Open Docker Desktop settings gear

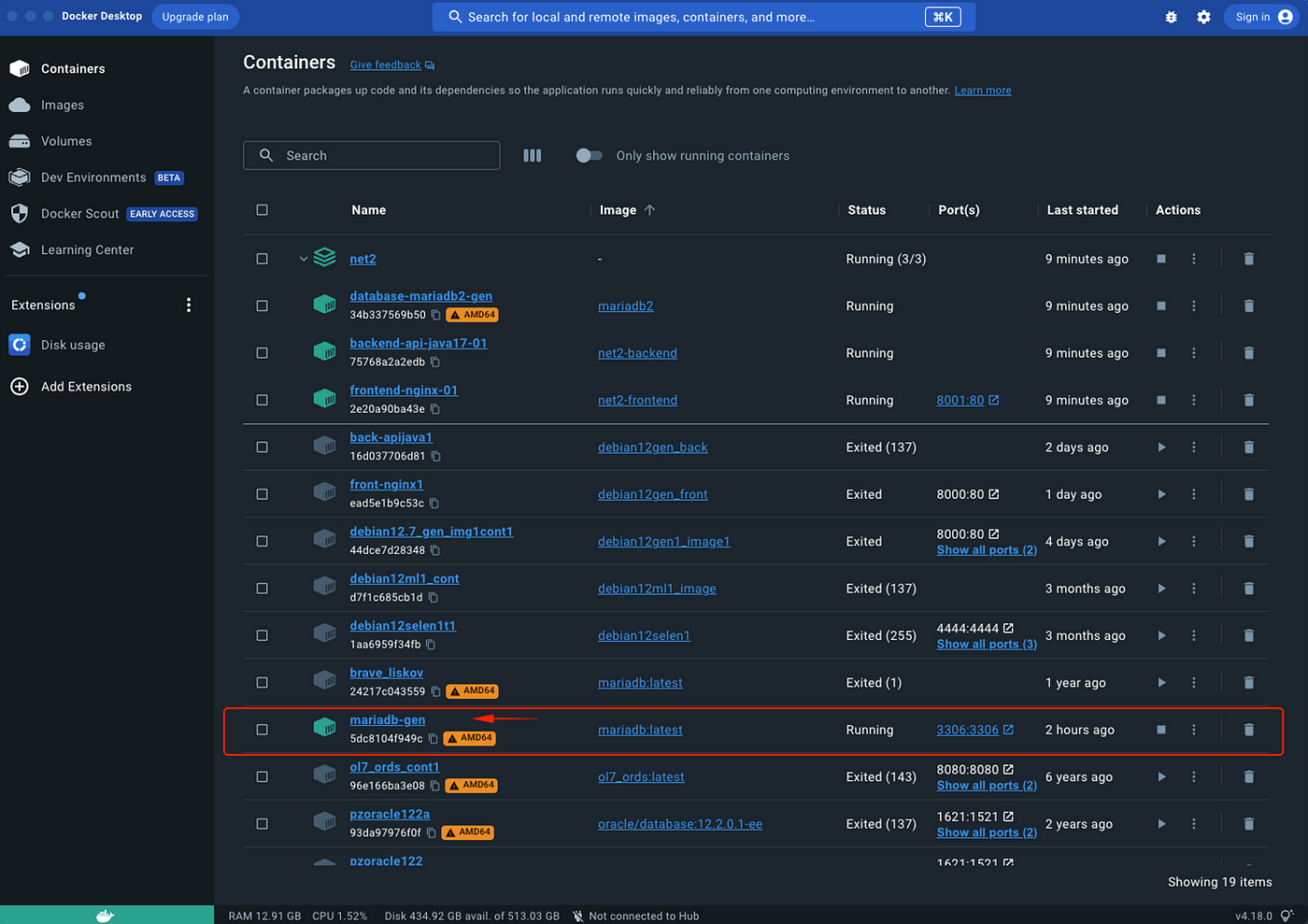[x=1204, y=17]
